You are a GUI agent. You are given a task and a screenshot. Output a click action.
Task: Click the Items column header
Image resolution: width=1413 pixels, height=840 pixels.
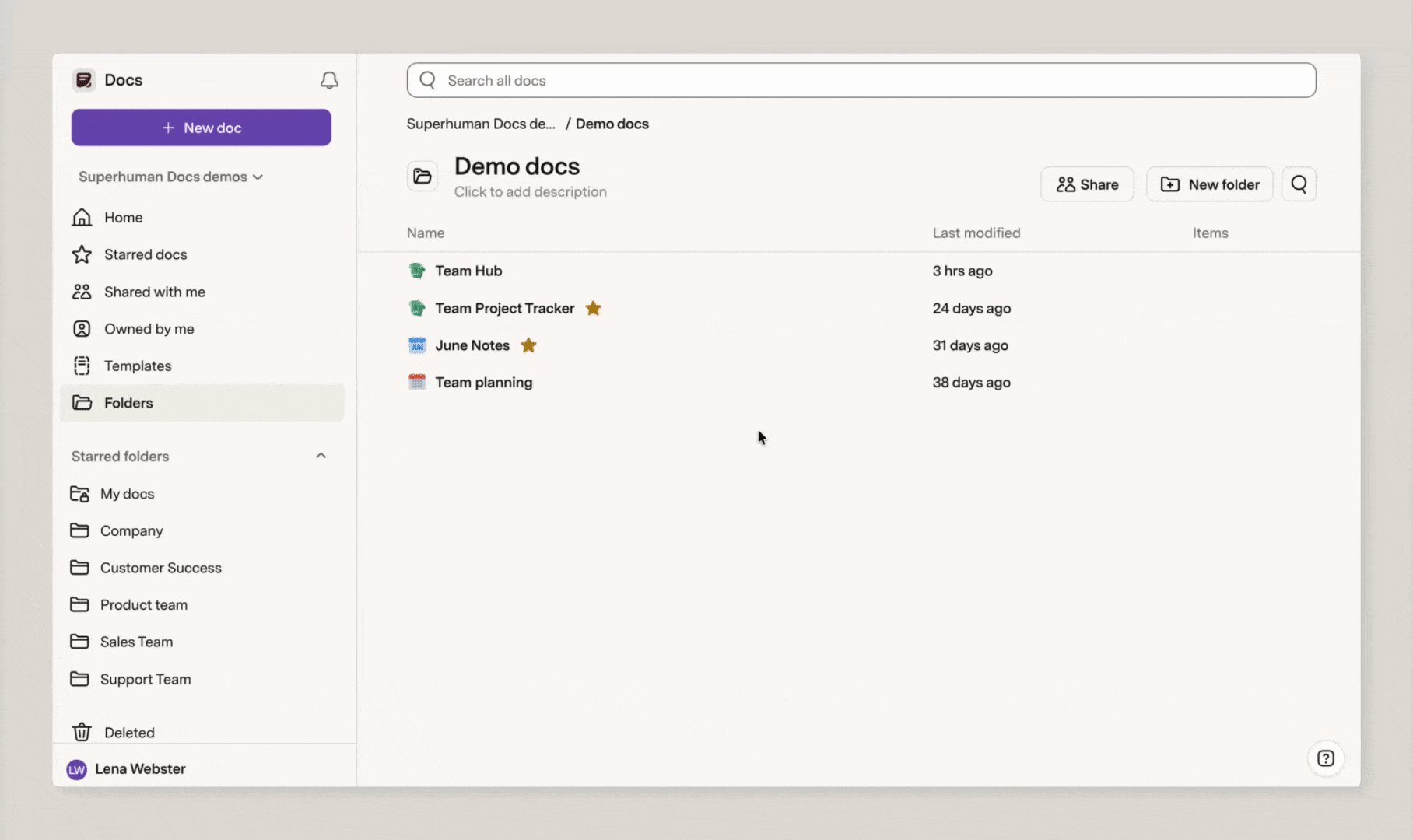(x=1211, y=233)
